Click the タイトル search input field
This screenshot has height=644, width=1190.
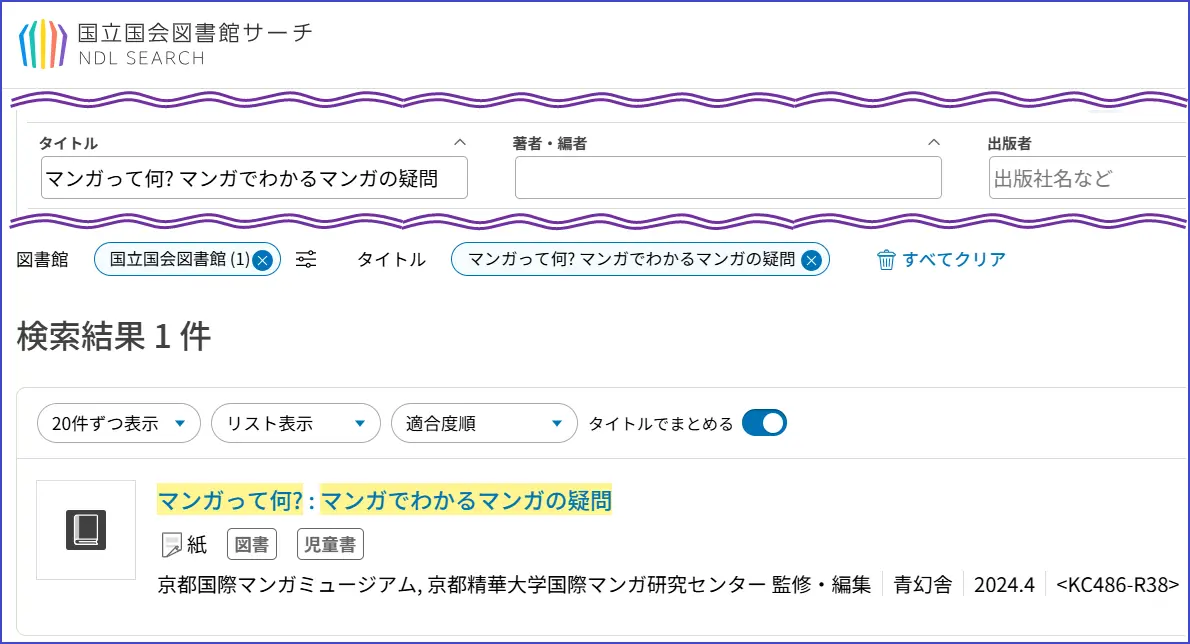254,178
